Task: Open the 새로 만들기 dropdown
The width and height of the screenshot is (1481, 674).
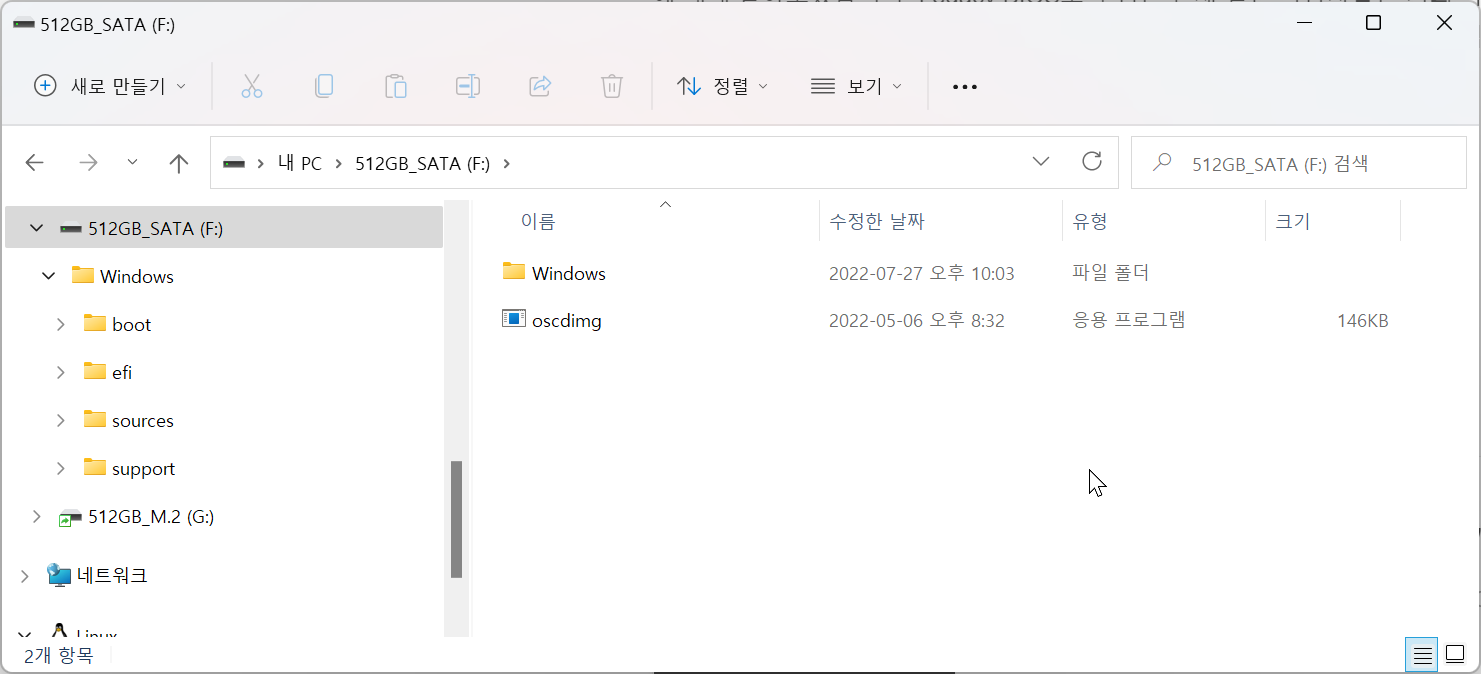Action: coord(110,86)
